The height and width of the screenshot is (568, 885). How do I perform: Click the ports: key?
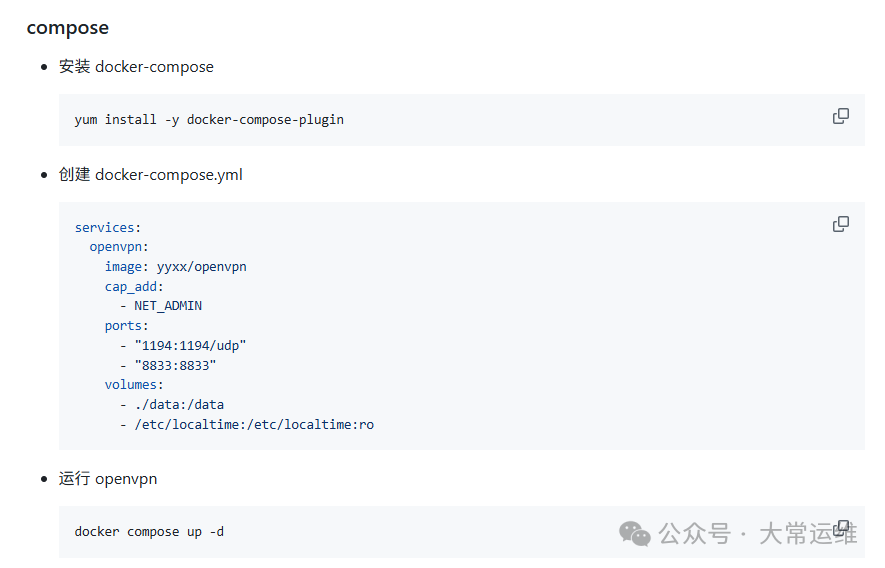coord(126,326)
